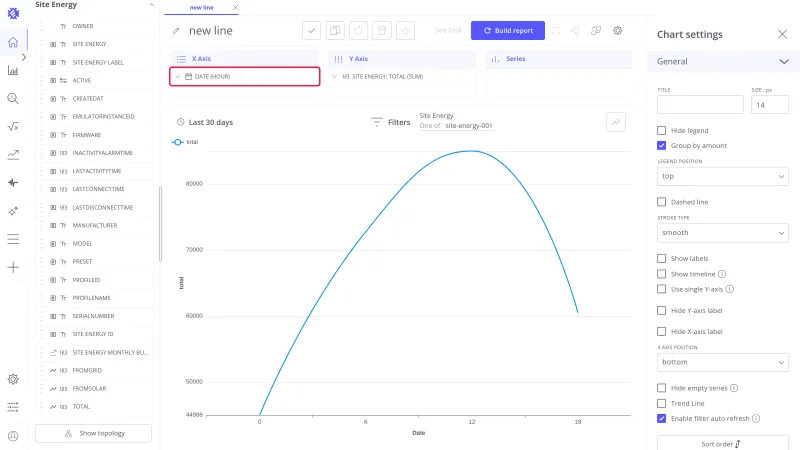Click the Y Axis section header
The height and width of the screenshot is (450, 800).
pos(402,59)
